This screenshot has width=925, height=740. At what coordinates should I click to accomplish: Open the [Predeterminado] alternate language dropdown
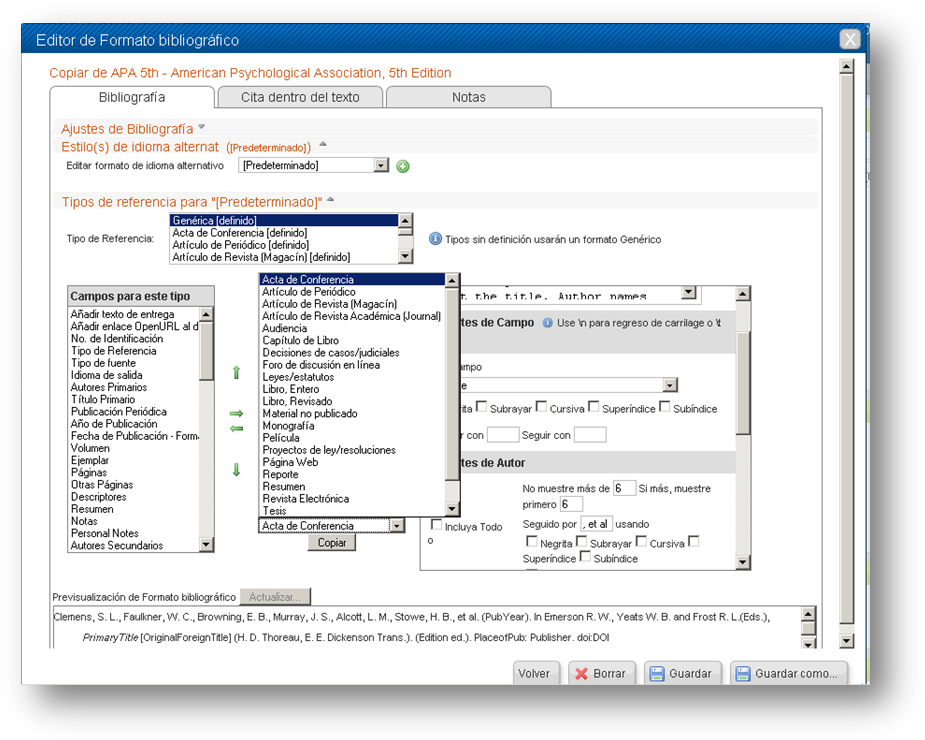[381, 165]
